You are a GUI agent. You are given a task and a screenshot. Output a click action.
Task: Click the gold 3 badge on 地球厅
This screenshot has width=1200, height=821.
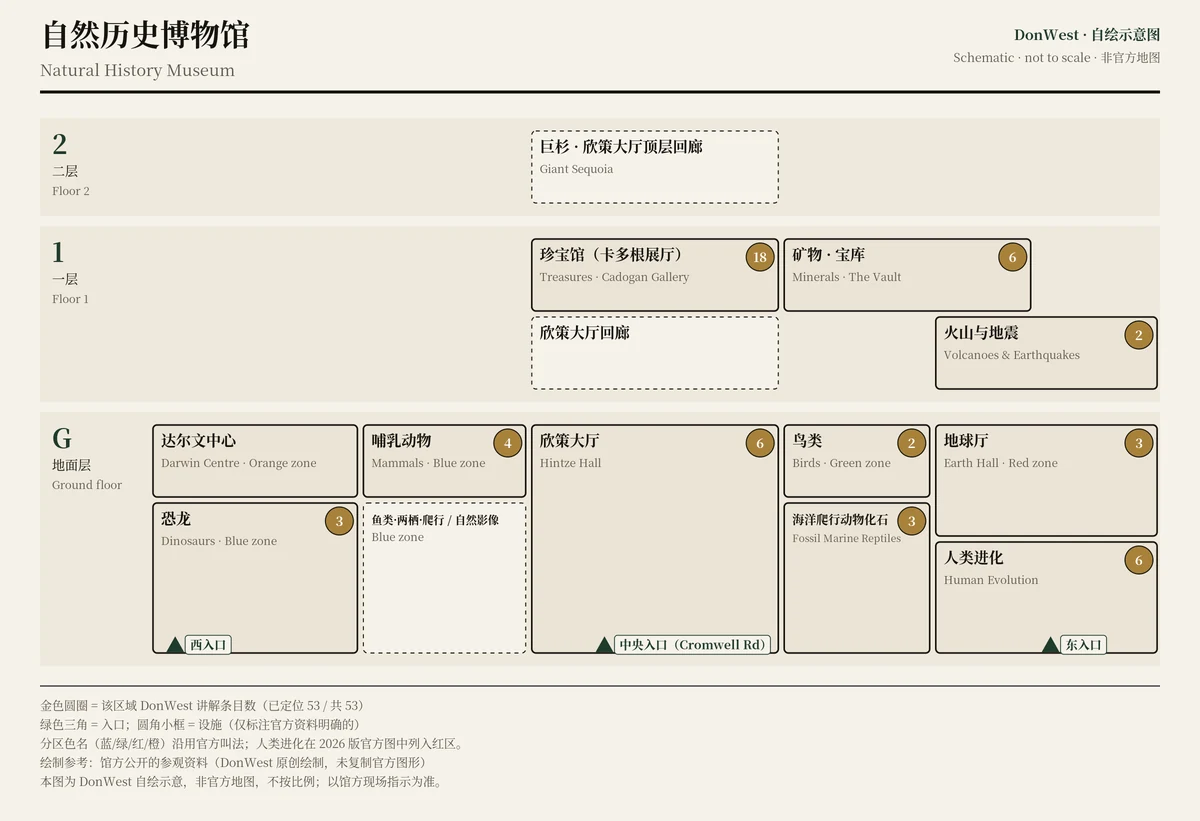(x=1138, y=443)
